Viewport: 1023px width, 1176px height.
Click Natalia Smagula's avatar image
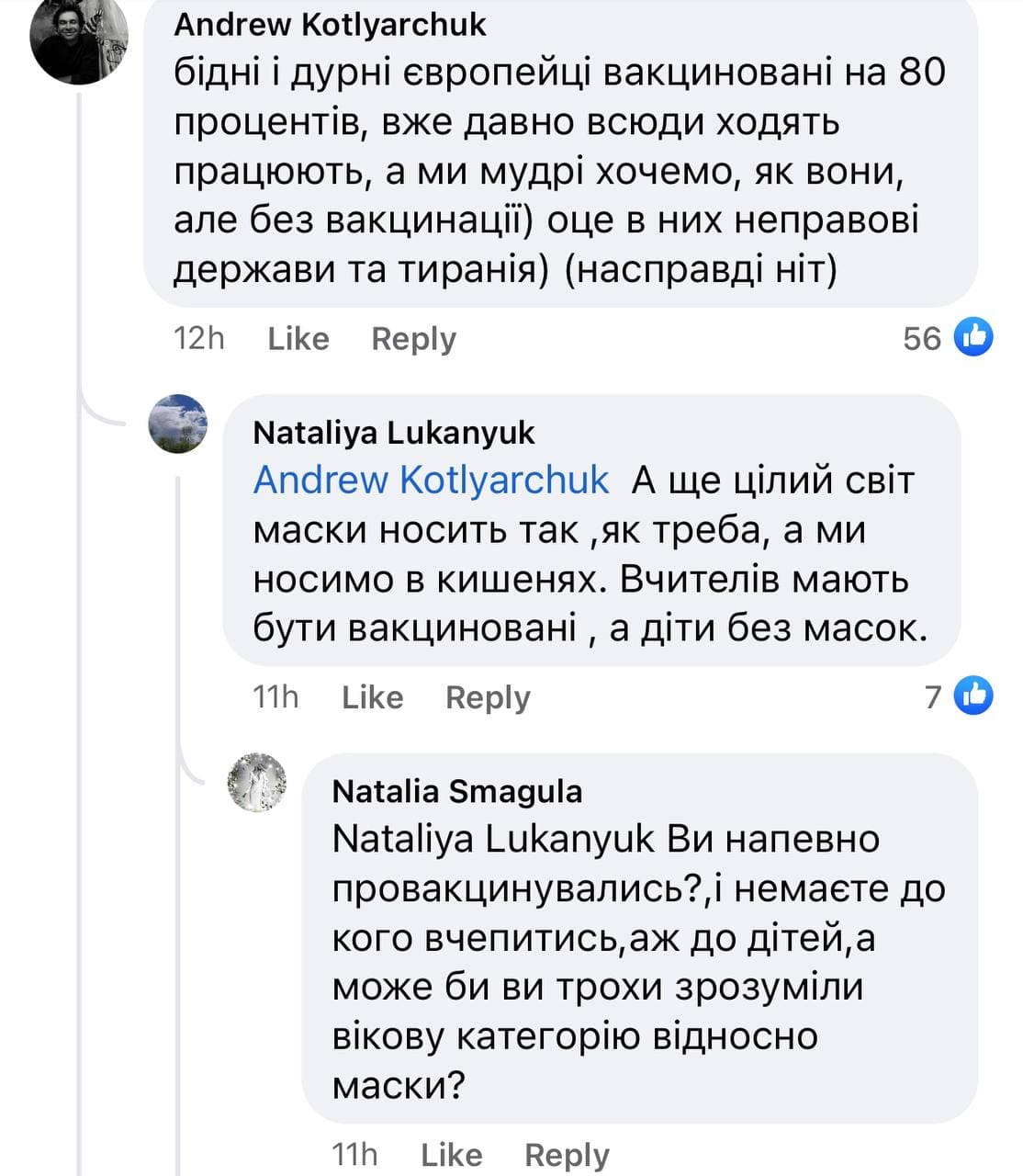click(257, 782)
